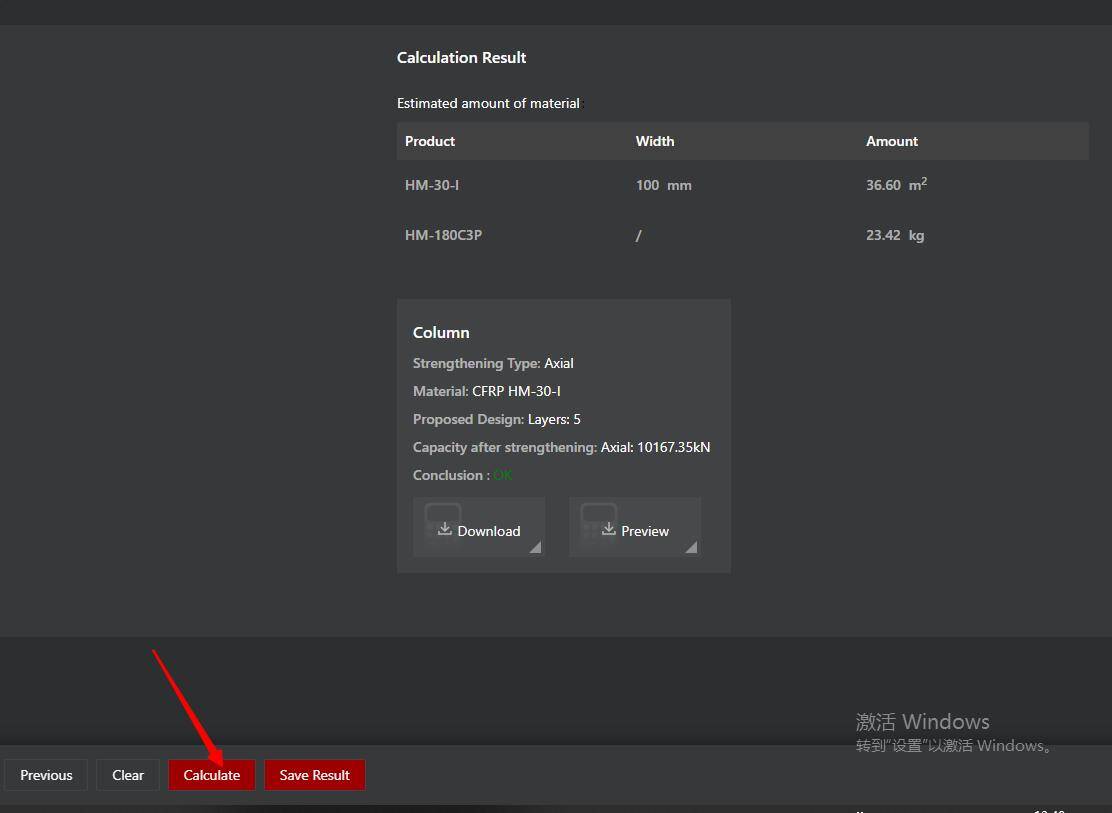Click the download arrow icon beside Preview

(608, 529)
